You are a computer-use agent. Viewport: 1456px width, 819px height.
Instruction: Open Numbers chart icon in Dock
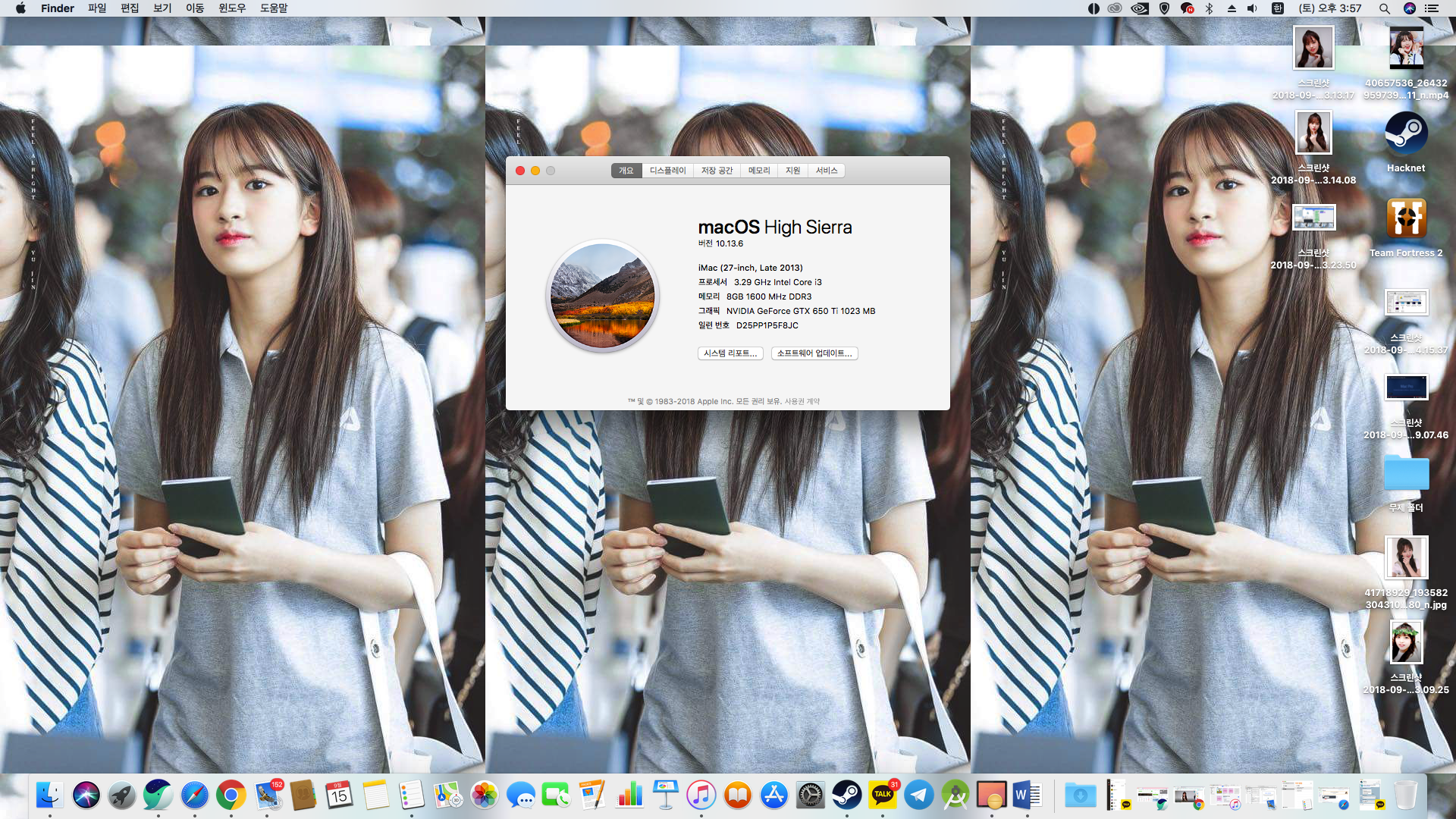(629, 795)
